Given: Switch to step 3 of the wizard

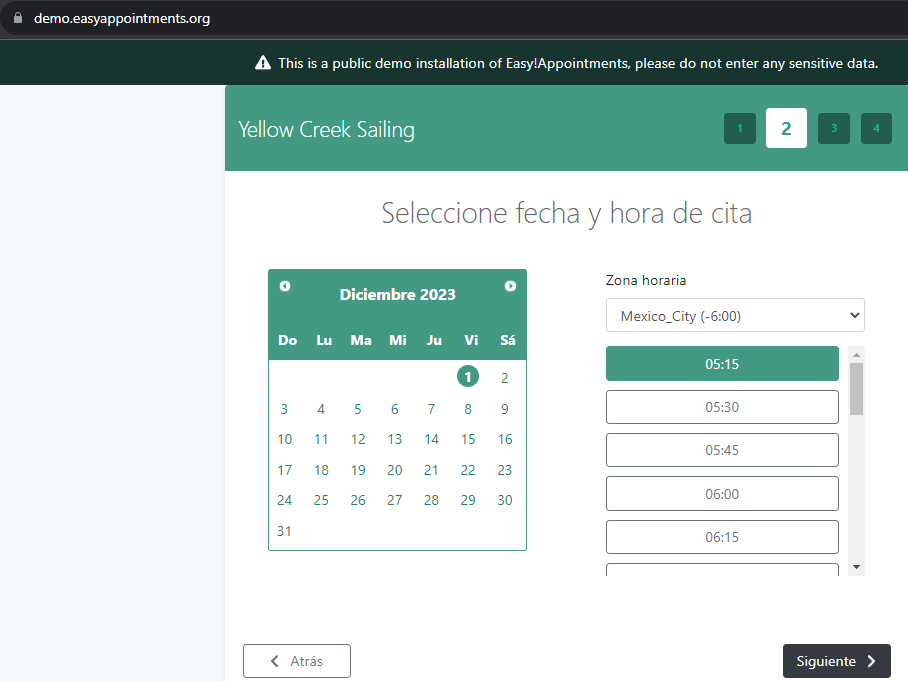Looking at the screenshot, I should click(x=833, y=128).
